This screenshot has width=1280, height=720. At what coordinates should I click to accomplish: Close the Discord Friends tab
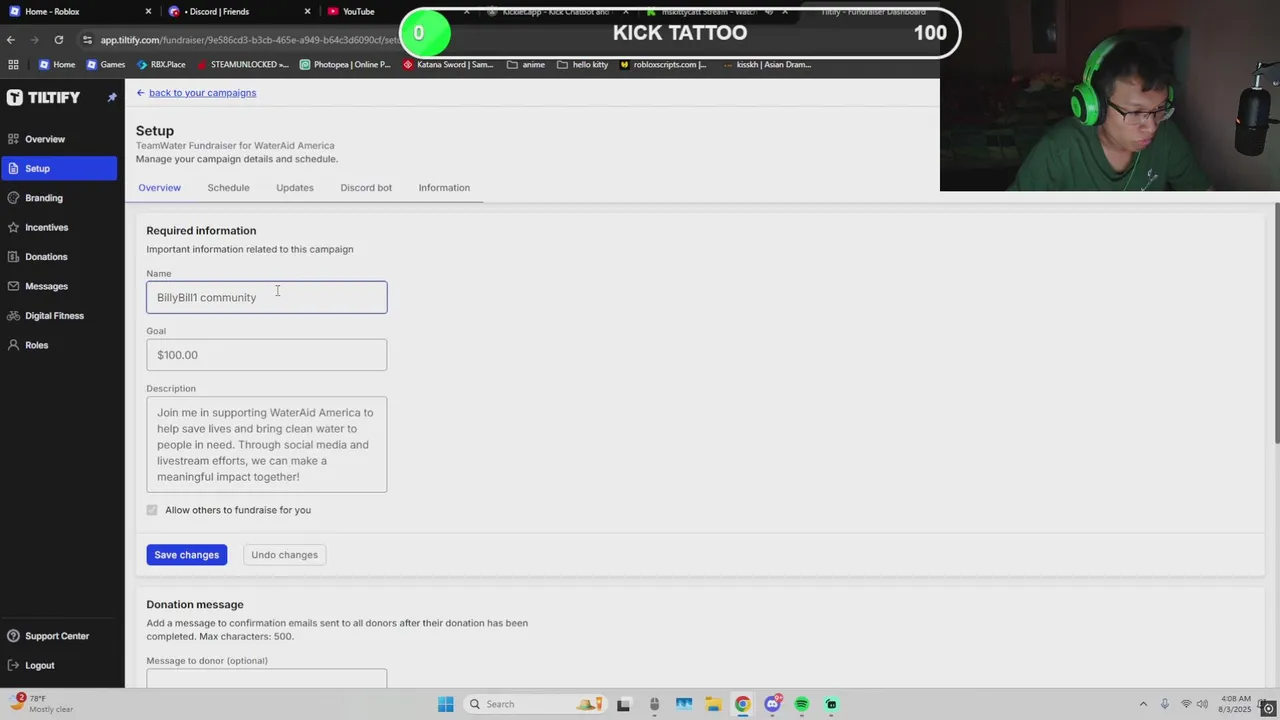tap(309, 12)
